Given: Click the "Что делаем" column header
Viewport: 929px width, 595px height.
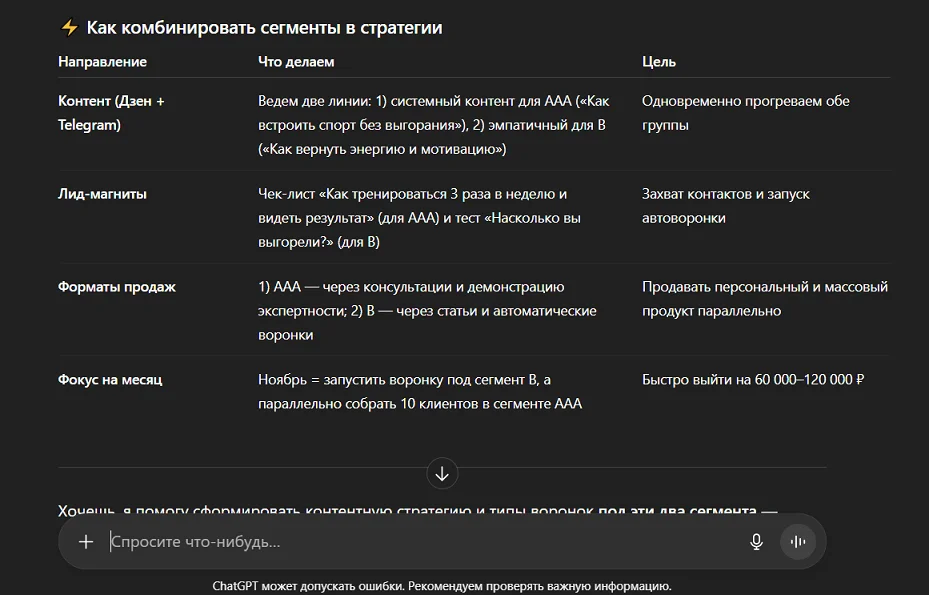Looking at the screenshot, I should click(296, 62).
